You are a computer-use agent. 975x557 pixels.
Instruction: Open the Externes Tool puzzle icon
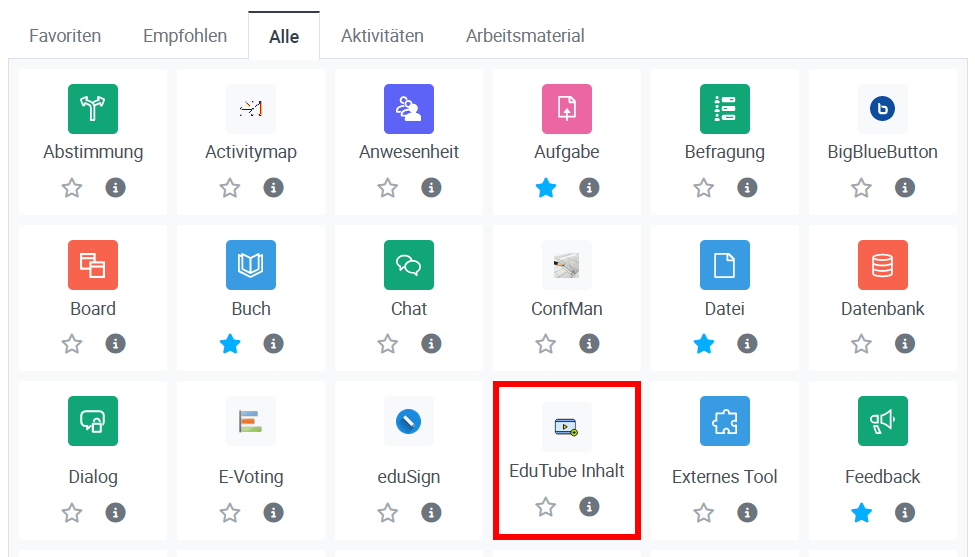pos(724,421)
